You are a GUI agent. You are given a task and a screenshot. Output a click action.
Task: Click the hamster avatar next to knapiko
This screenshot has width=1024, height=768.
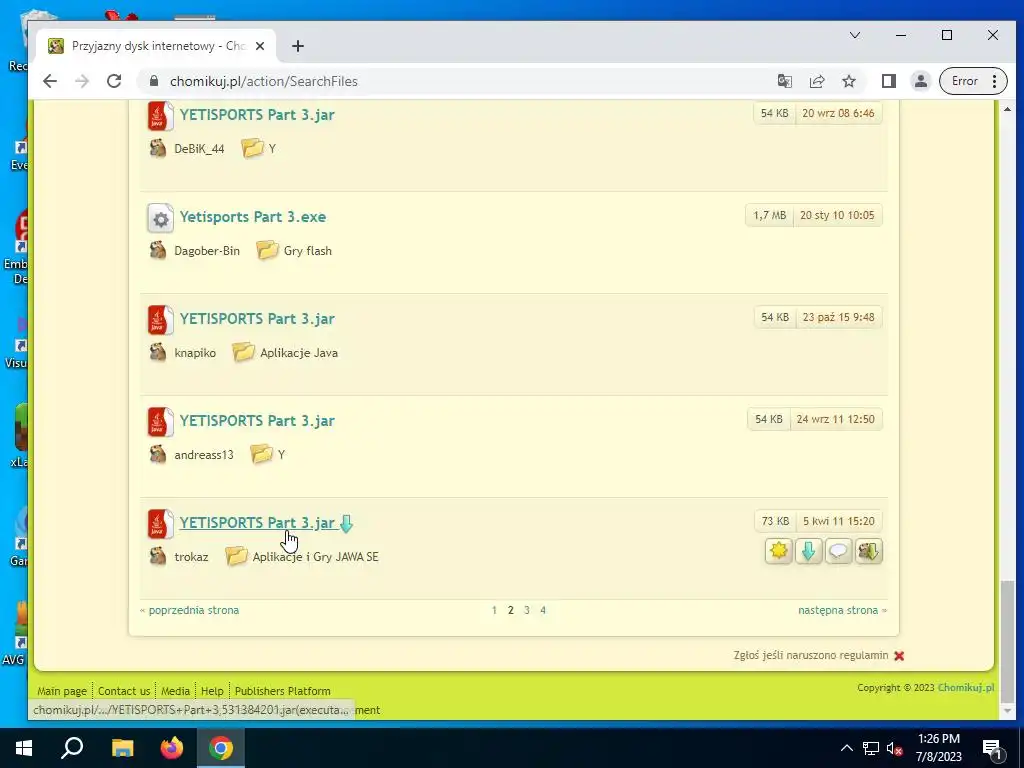click(x=157, y=352)
